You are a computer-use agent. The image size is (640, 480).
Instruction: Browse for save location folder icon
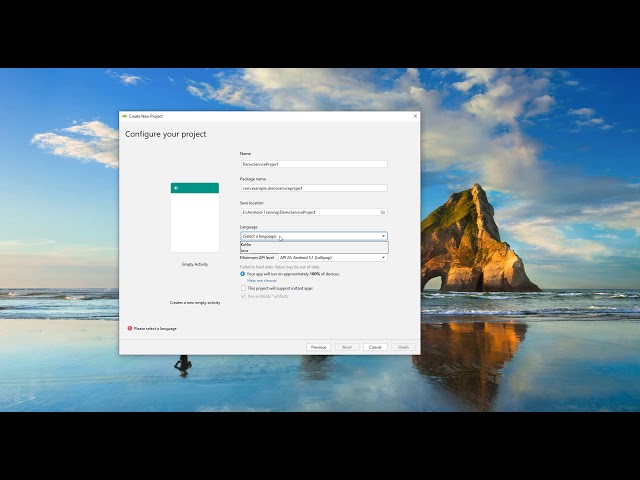point(383,212)
